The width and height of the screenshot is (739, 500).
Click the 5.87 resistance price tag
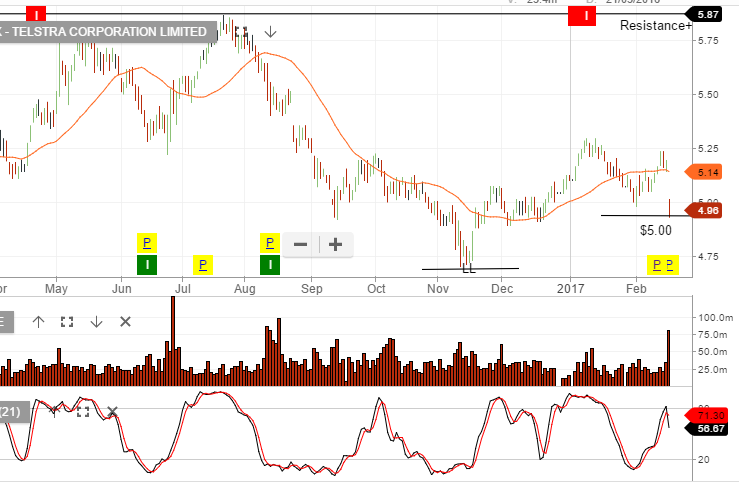point(705,15)
